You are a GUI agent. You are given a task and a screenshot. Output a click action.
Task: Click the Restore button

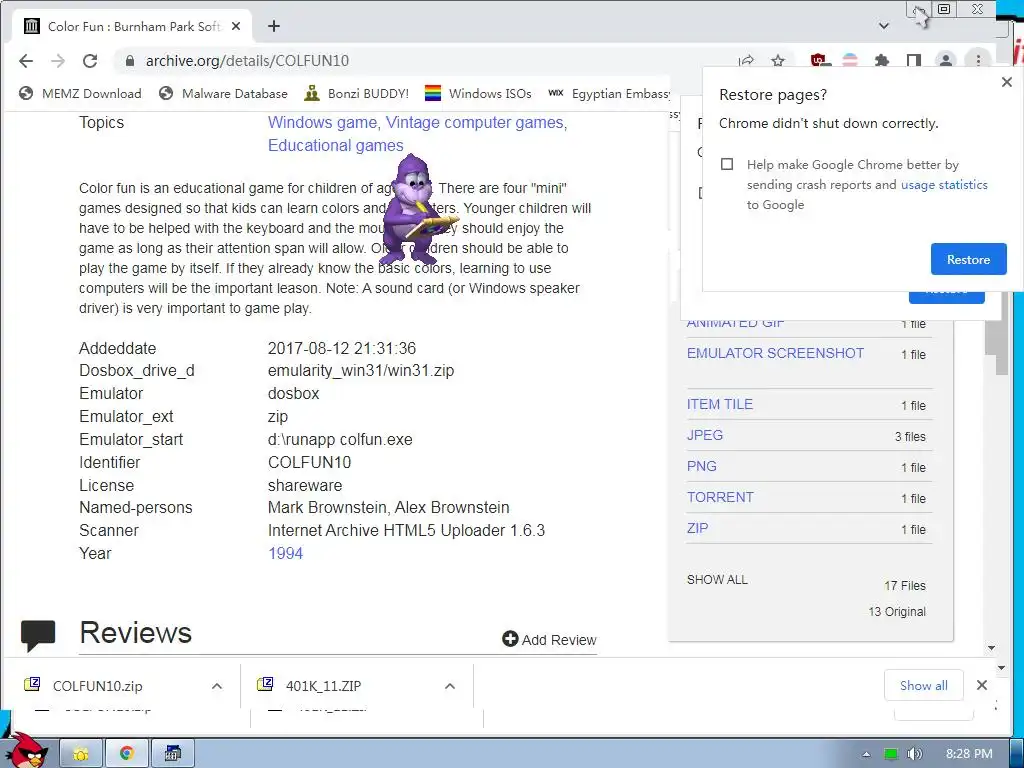tap(968, 259)
